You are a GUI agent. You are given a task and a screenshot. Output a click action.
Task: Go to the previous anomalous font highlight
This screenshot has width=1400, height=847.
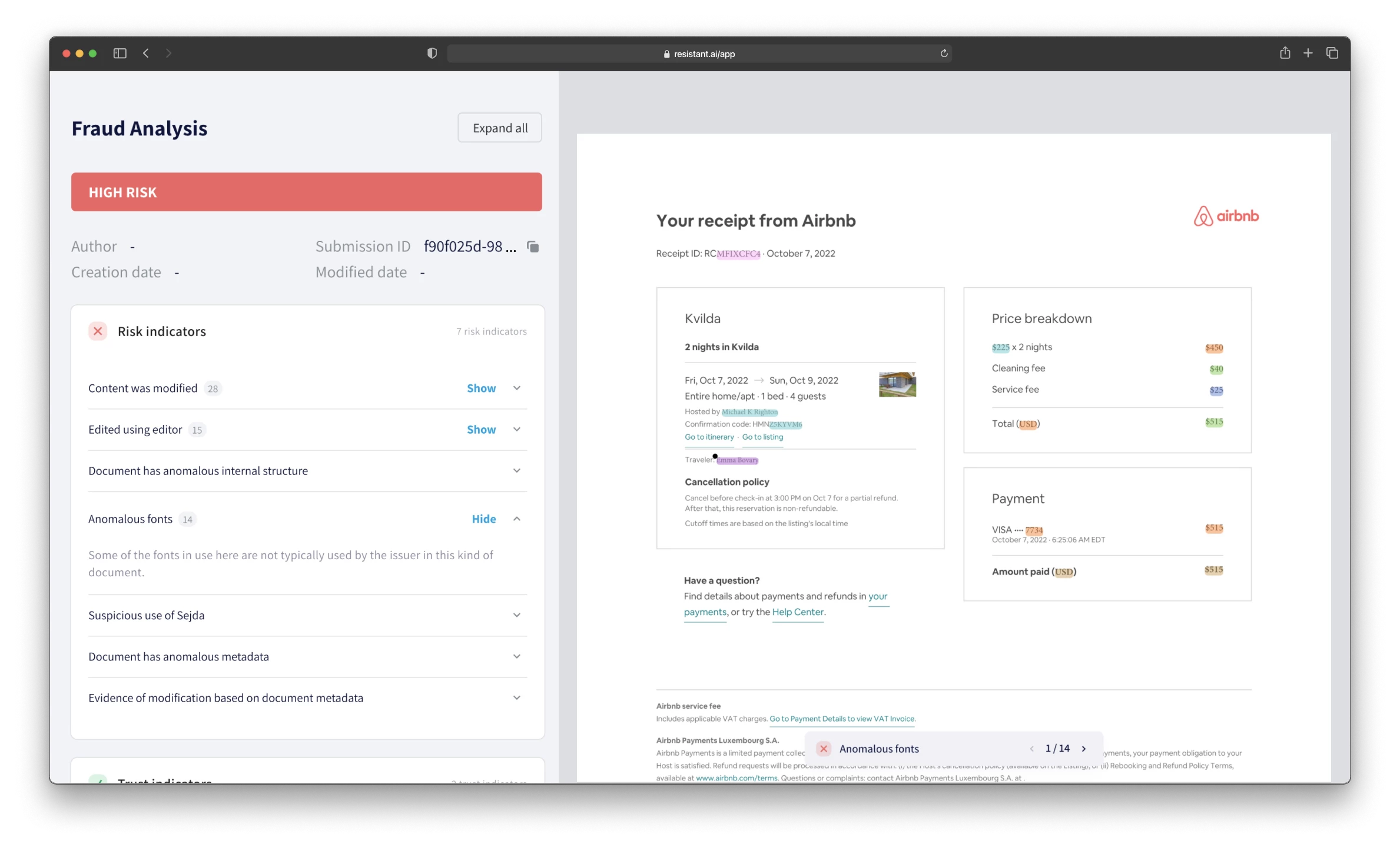point(1031,749)
